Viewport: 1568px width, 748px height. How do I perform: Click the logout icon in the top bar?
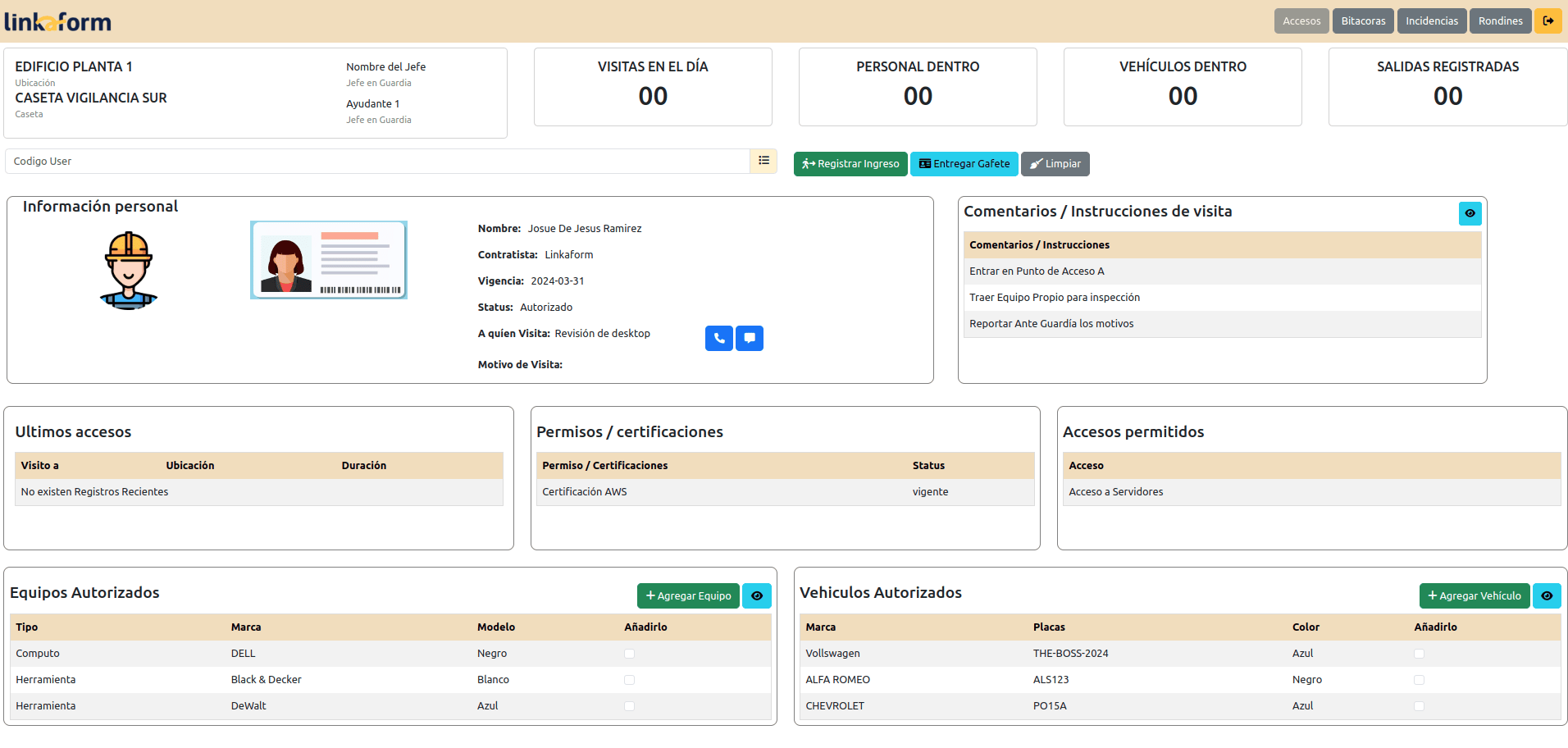click(x=1548, y=21)
